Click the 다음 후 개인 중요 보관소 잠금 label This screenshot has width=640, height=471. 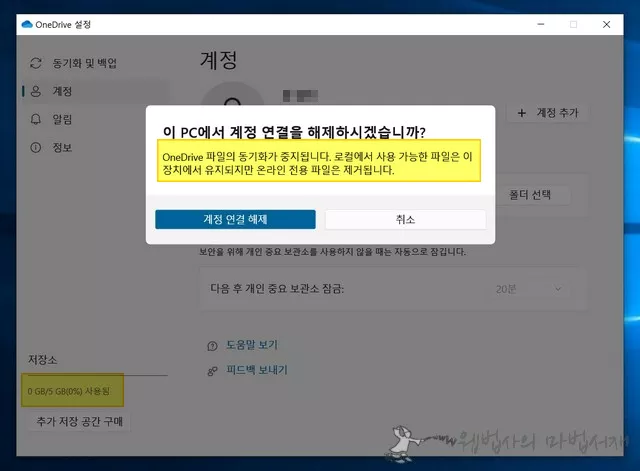coord(277,289)
